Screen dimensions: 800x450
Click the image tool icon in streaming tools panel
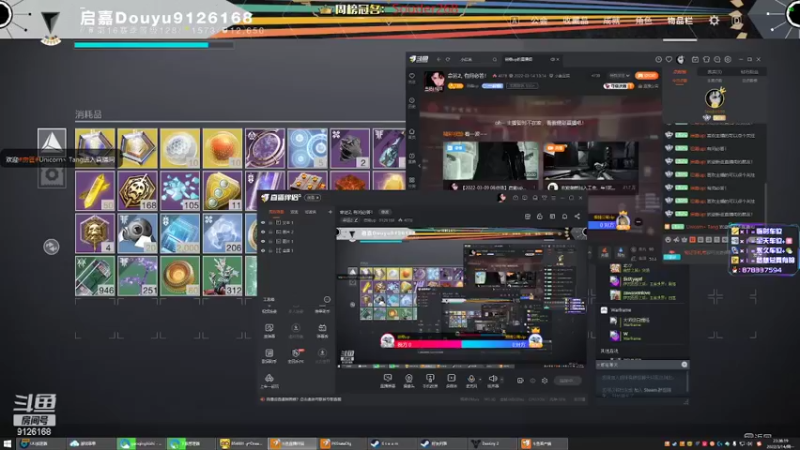coord(269,328)
